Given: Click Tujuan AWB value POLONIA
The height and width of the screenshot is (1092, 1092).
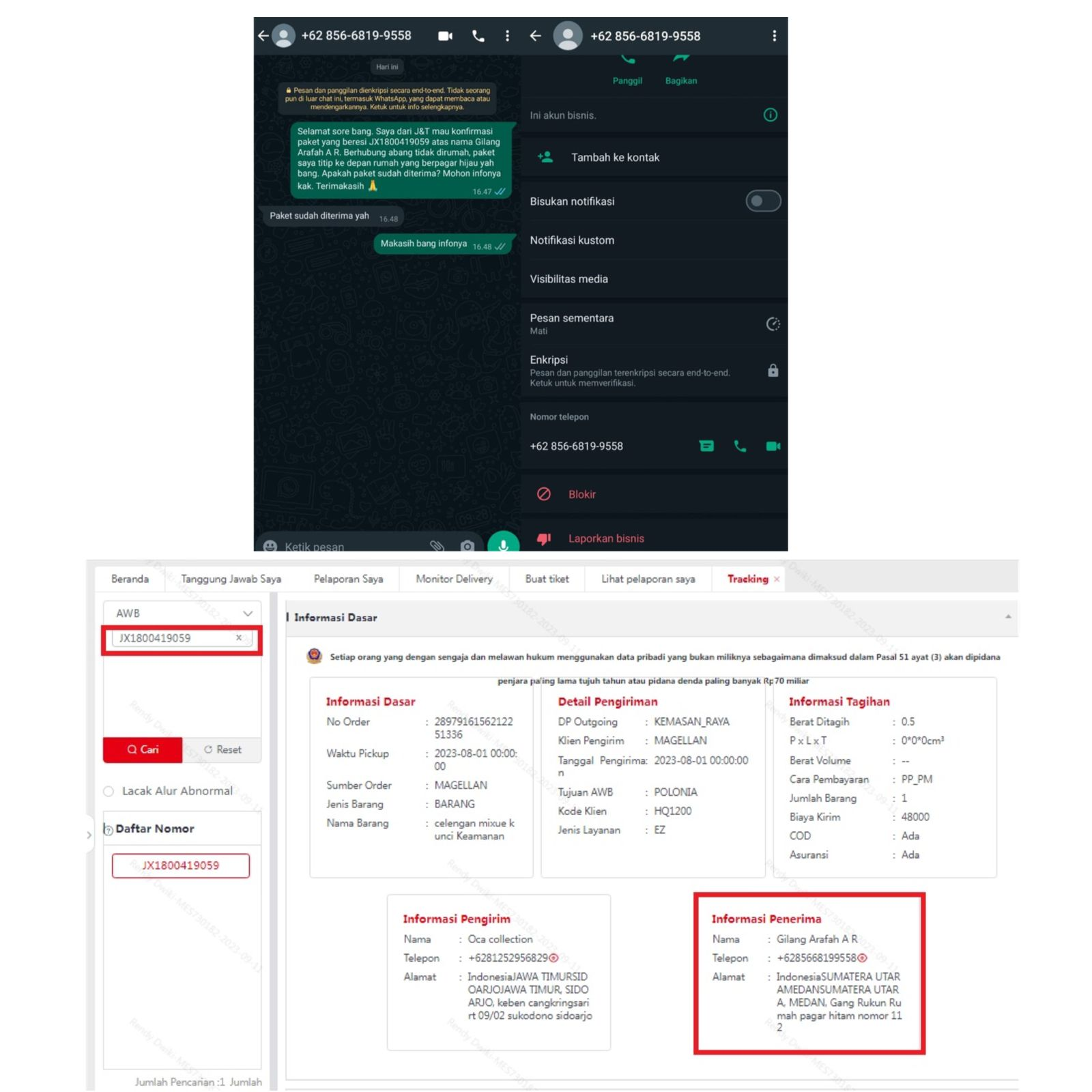Looking at the screenshot, I should coord(676,792).
